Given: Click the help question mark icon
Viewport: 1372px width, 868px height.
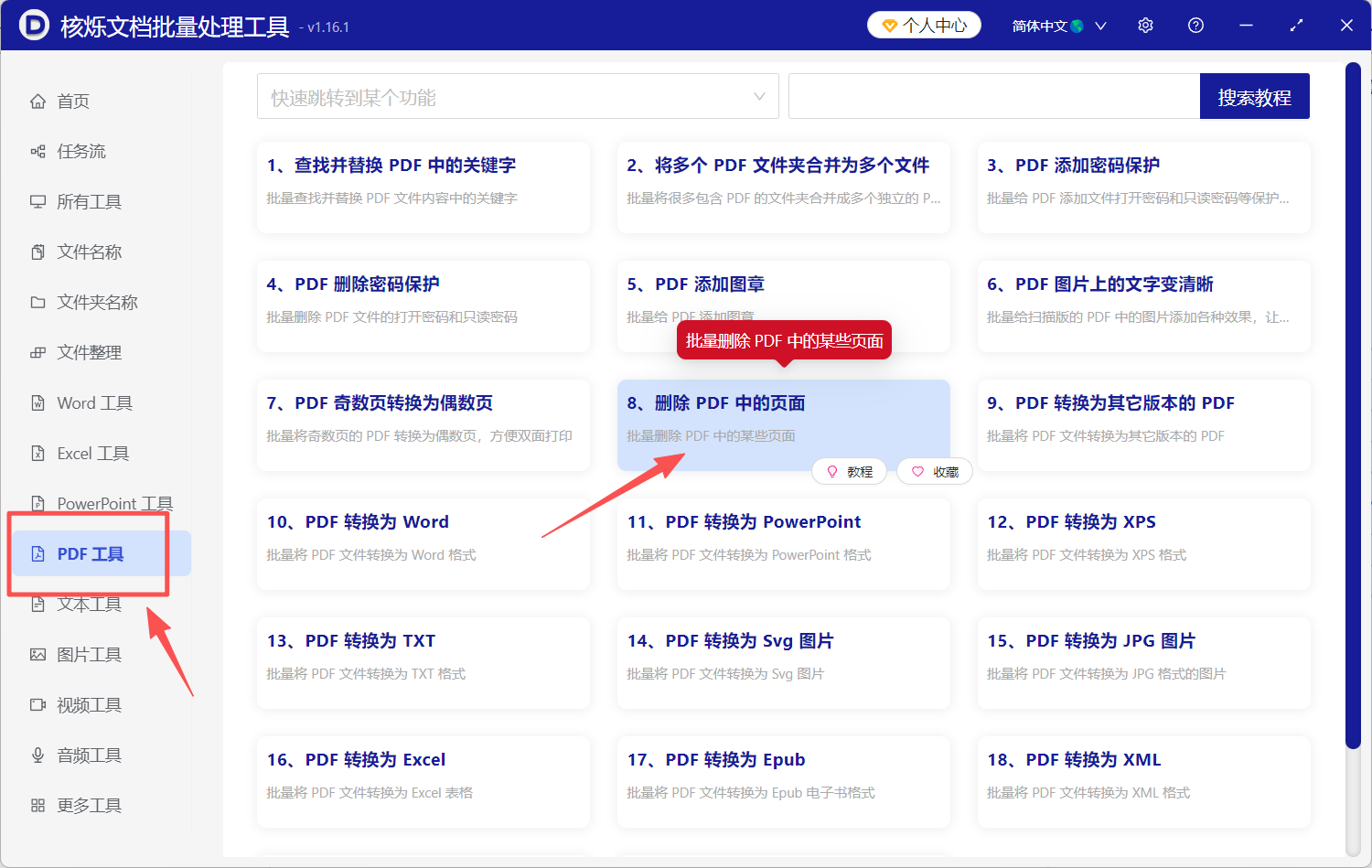Looking at the screenshot, I should click(1195, 25).
